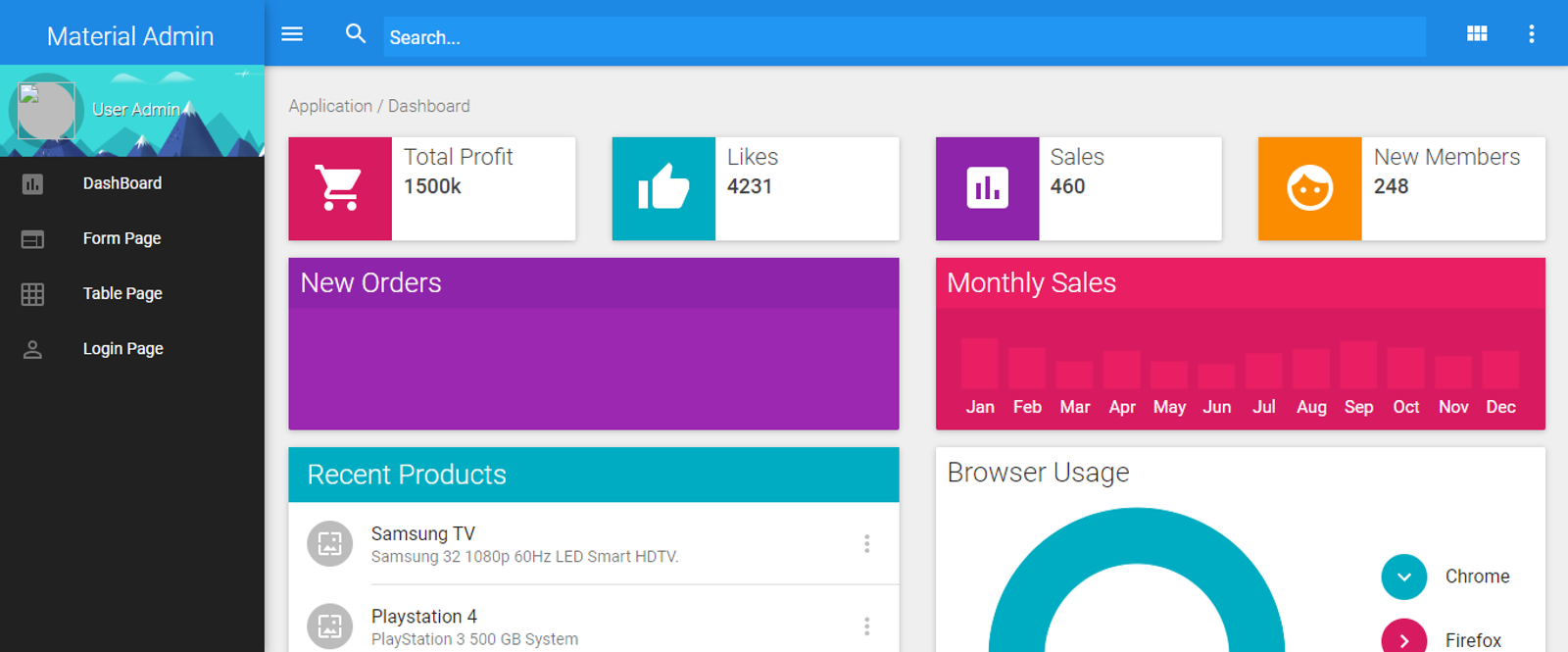
Task: Click the Playstation 4 product image icon
Action: pos(330,626)
